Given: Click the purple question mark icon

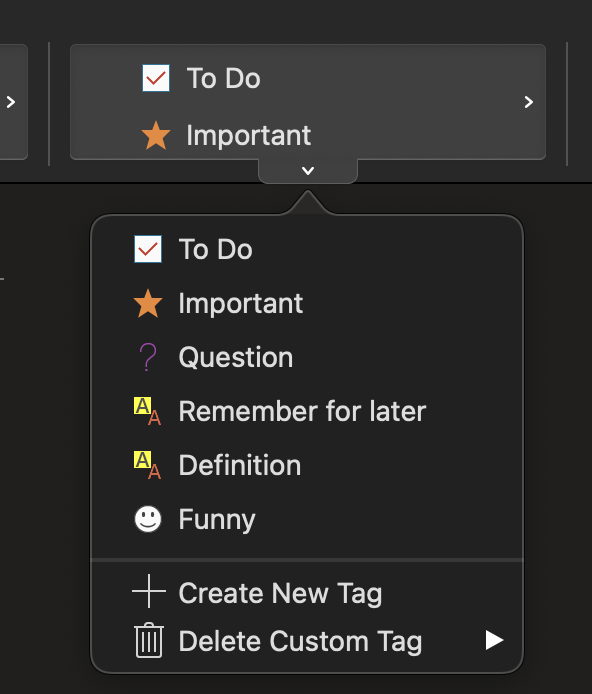Looking at the screenshot, I should (x=148, y=357).
